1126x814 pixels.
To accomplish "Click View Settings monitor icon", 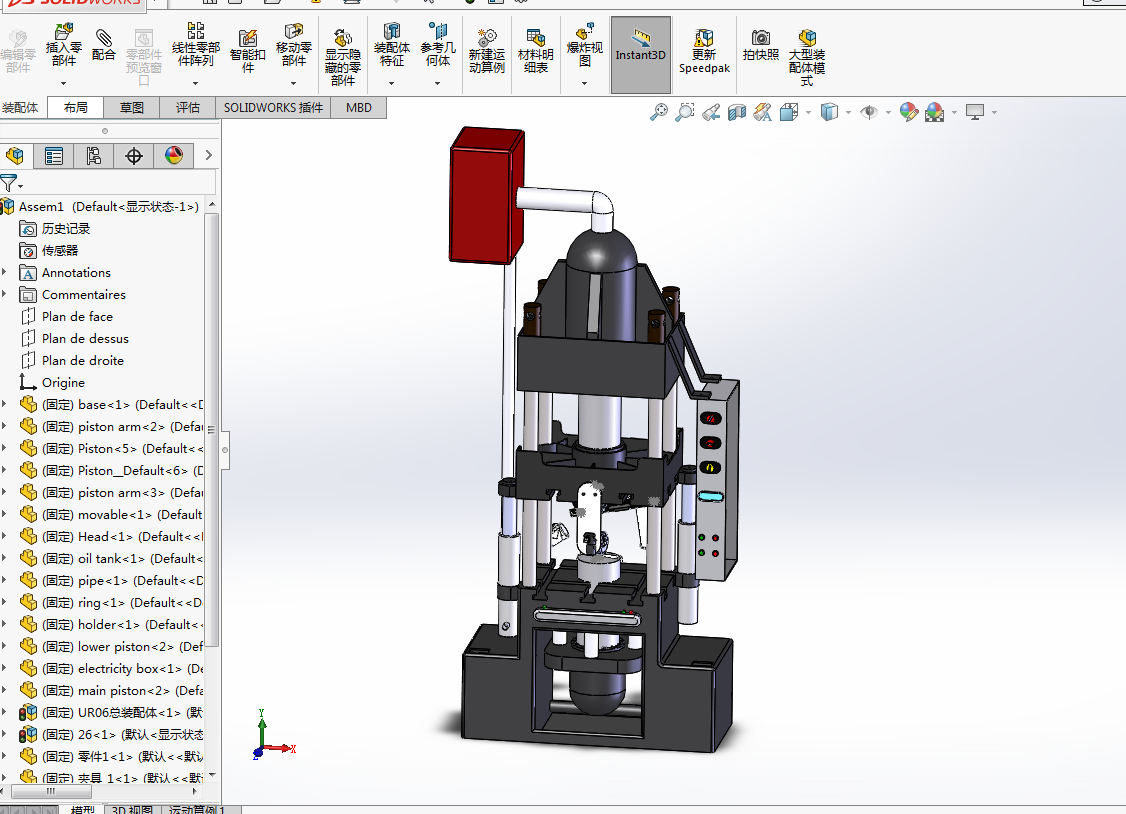I will pyautogui.click(x=975, y=112).
